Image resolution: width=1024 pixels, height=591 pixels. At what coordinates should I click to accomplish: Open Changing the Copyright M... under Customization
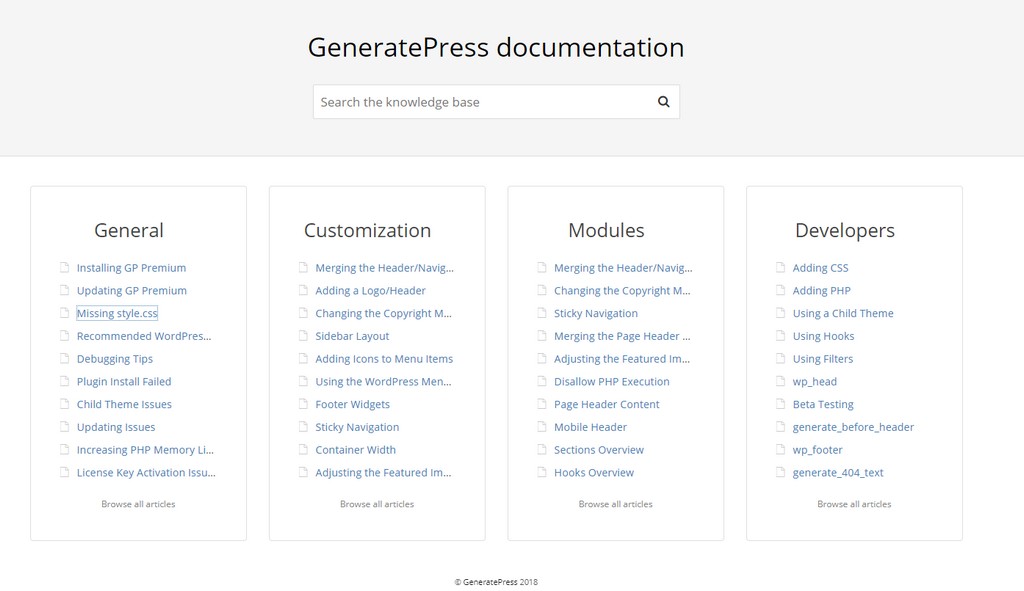click(383, 313)
